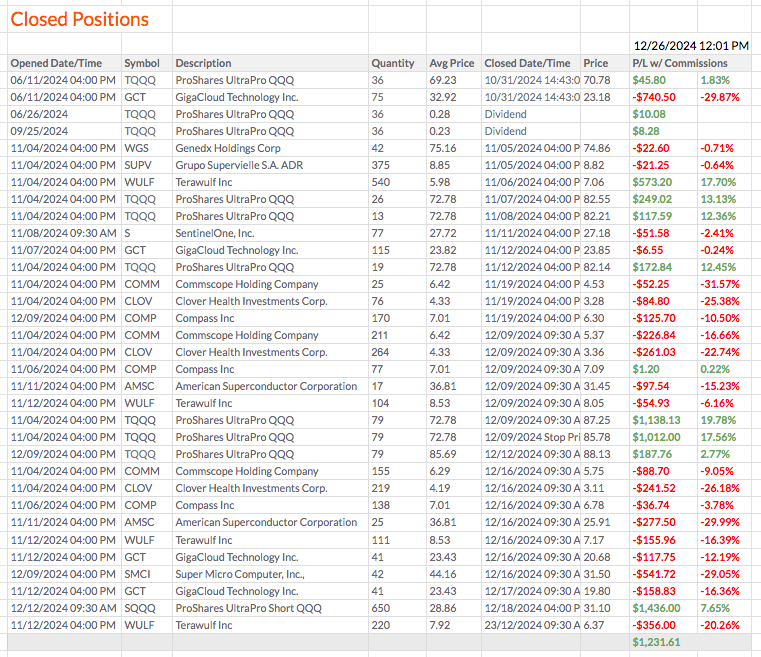Click the Closed Positions title

tap(80, 19)
